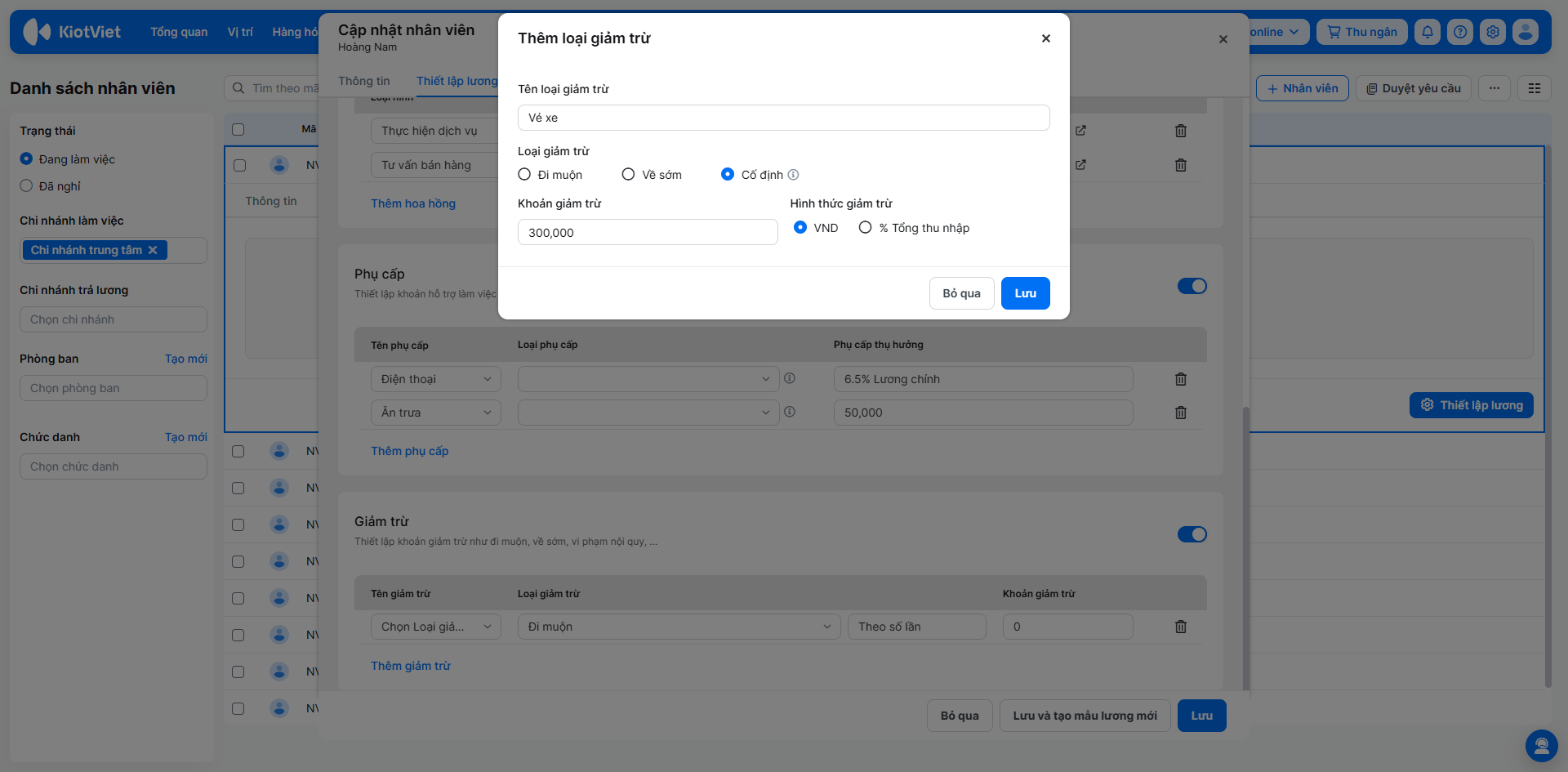The width and height of the screenshot is (1568, 772).
Task: Click Thêm phụ cấp link
Action: 410,451
